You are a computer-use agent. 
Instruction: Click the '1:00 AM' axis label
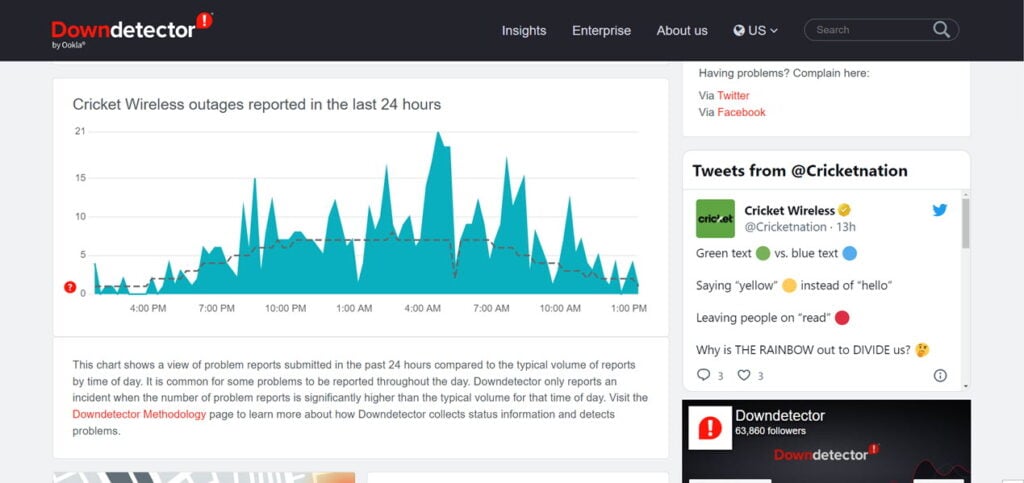354,308
